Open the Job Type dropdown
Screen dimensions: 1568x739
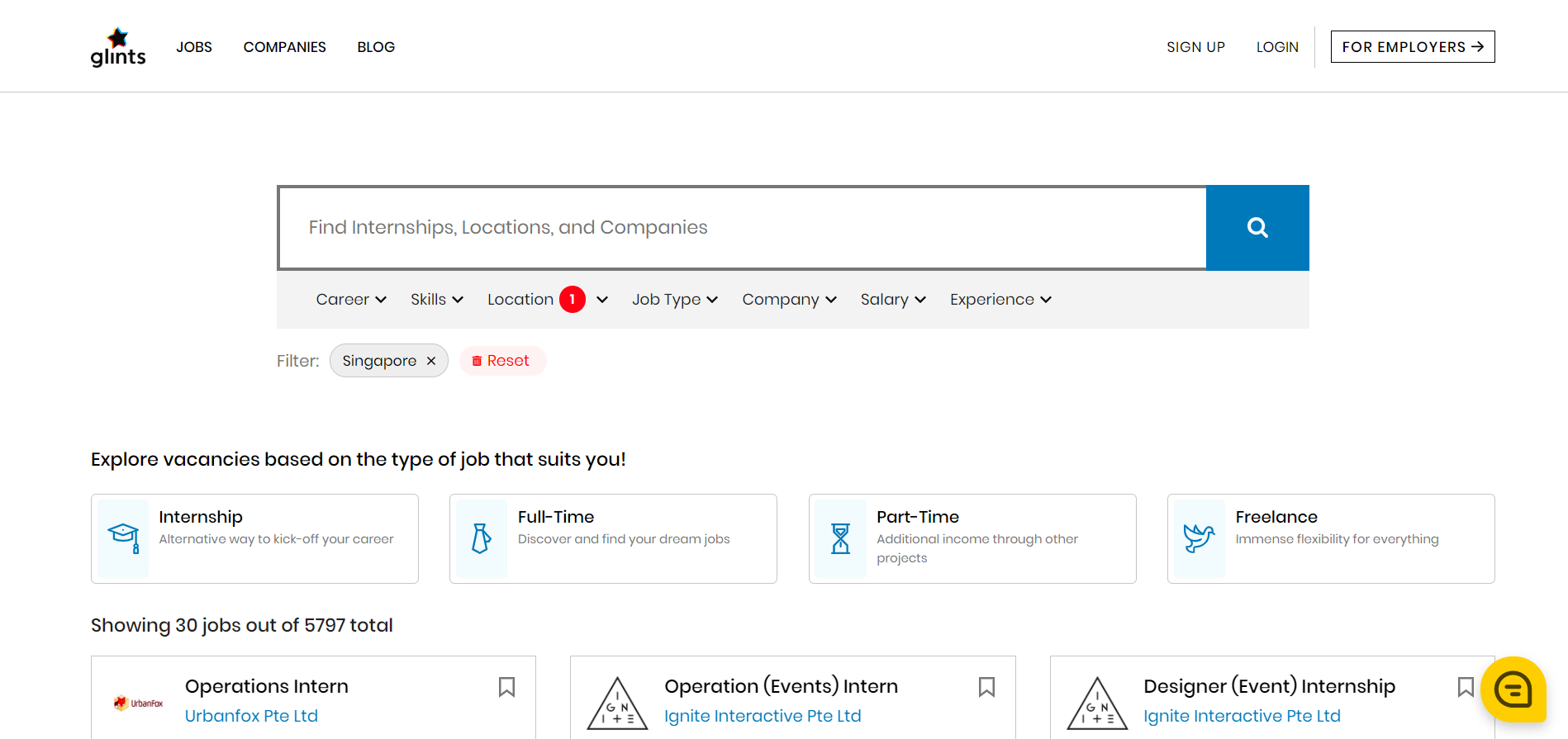point(675,300)
